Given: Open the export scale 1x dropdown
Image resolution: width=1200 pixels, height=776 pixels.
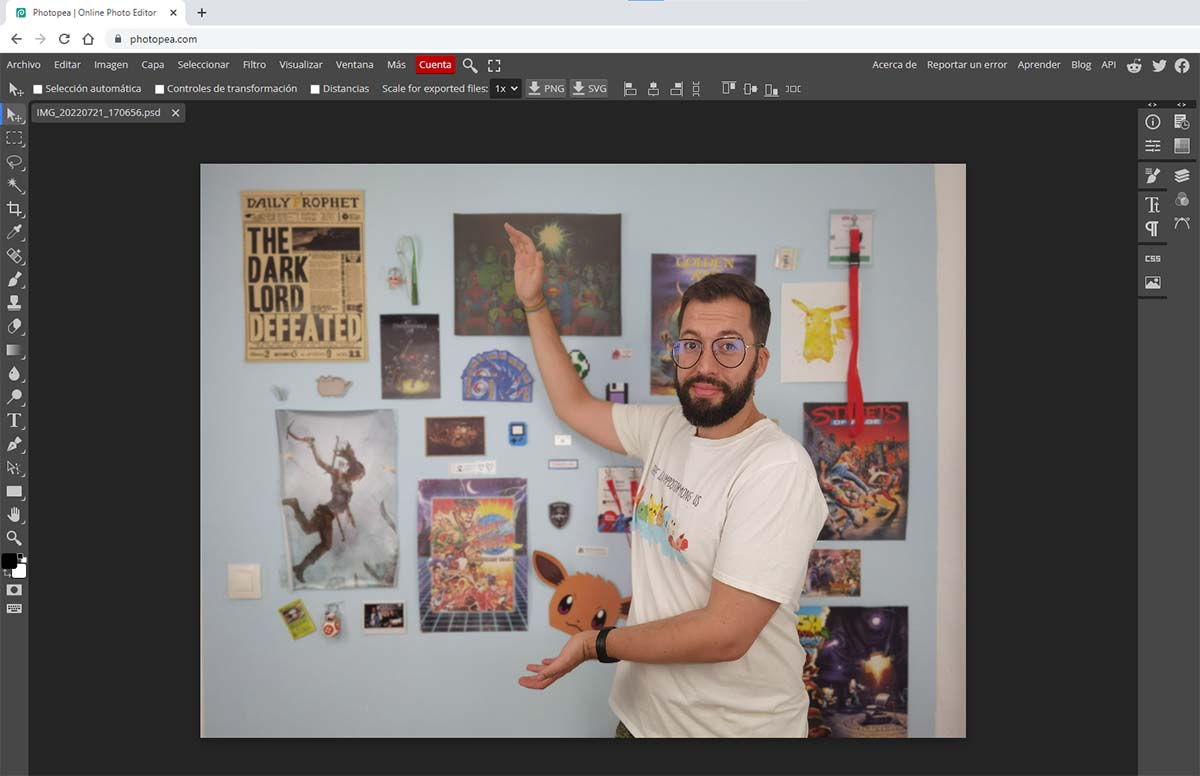Looking at the screenshot, I should tap(506, 89).
